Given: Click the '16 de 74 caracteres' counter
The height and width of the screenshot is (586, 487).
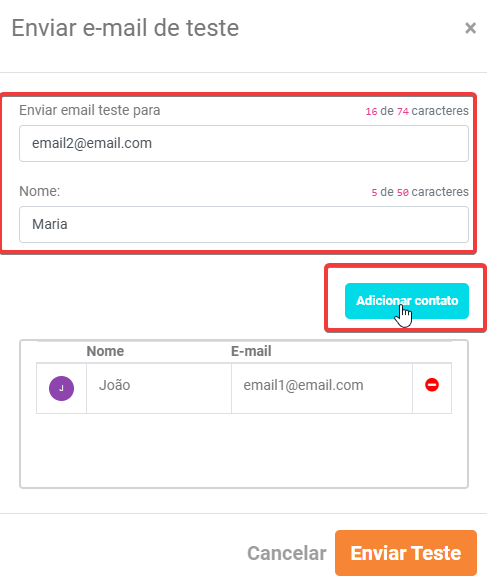Looking at the screenshot, I should click(x=417, y=111).
